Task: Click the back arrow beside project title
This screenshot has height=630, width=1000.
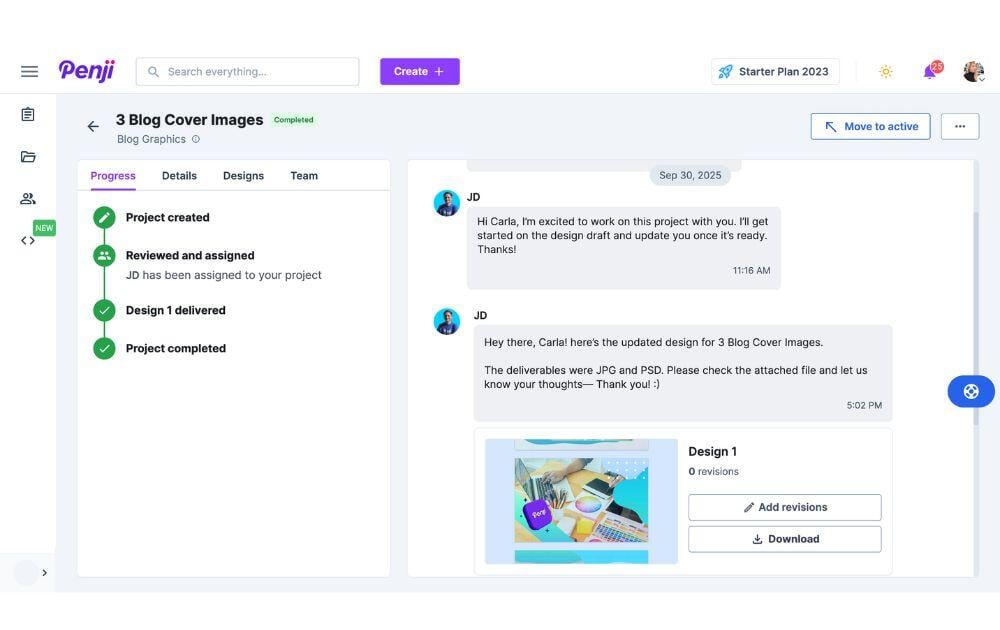Action: pyautogui.click(x=93, y=126)
